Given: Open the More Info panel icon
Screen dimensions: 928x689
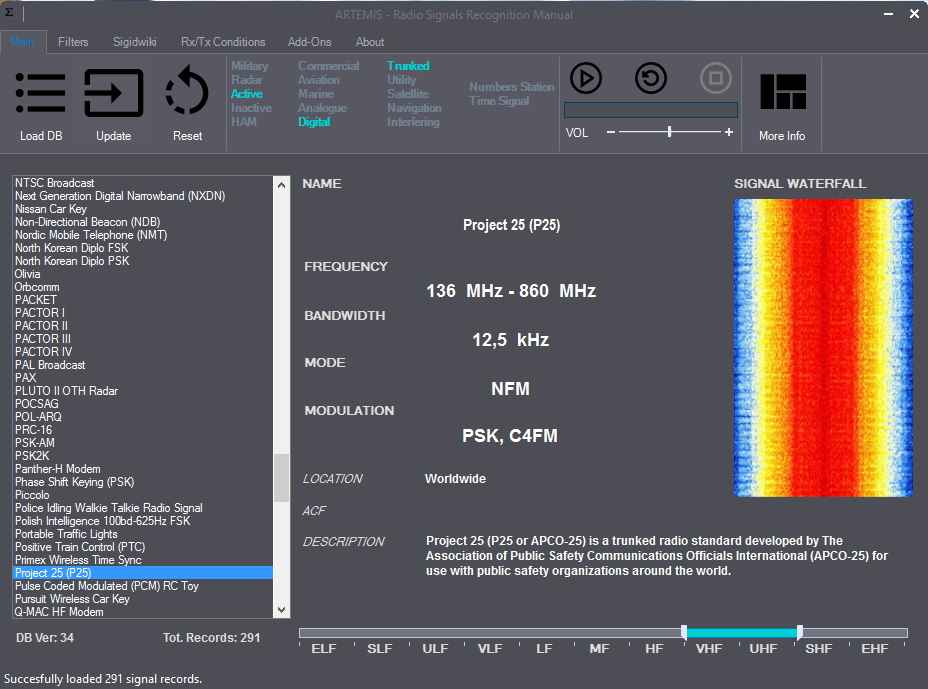Looking at the screenshot, I should coord(782,92).
